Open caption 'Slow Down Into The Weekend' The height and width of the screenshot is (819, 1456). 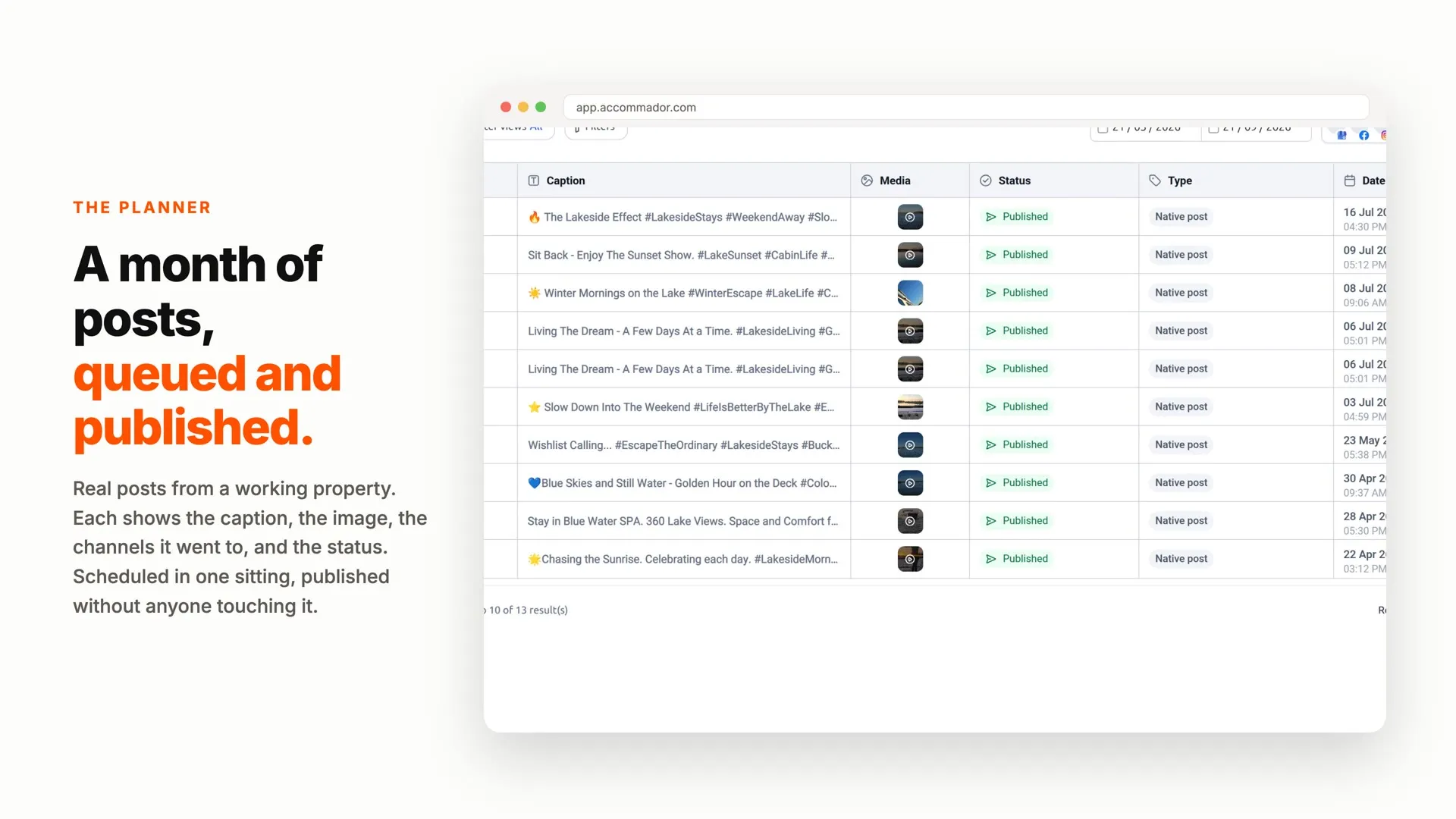coord(681,407)
